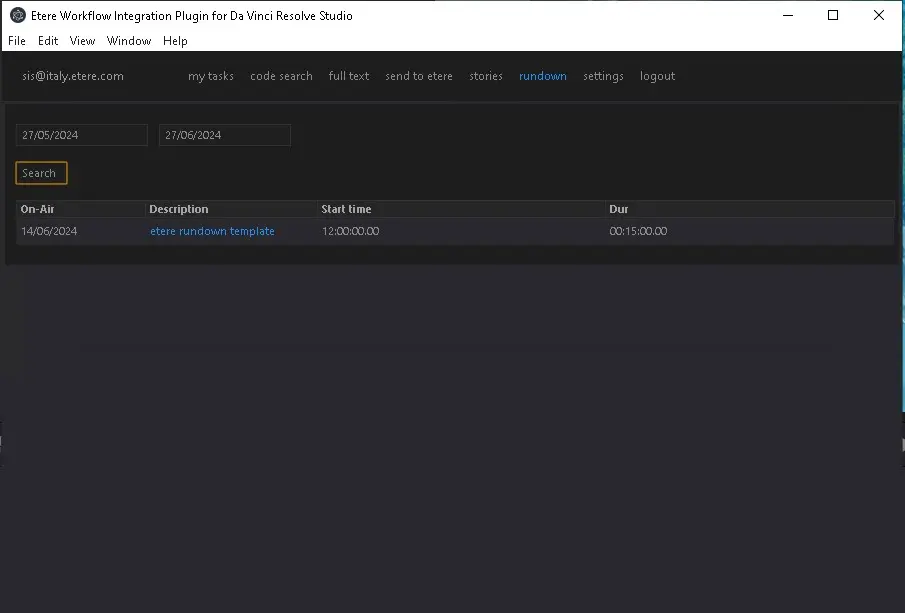Select the full text search tab

pyautogui.click(x=349, y=76)
